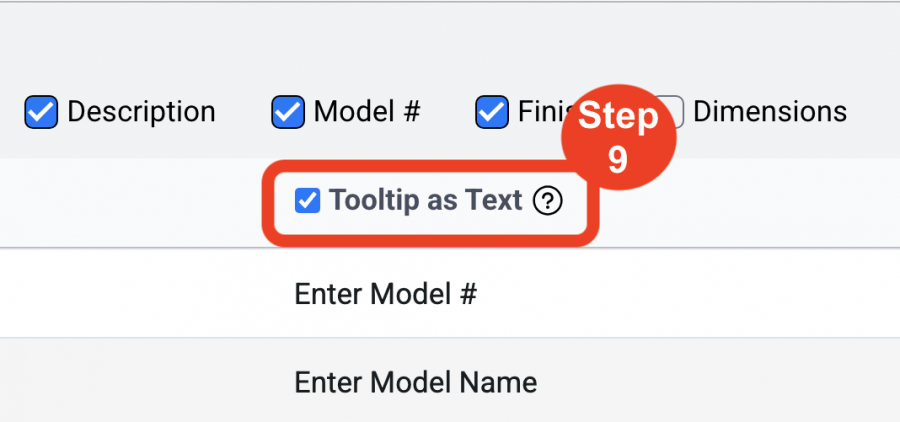Toggle the Model # checkbox off
Screen dimensions: 900x422
coord(288,112)
